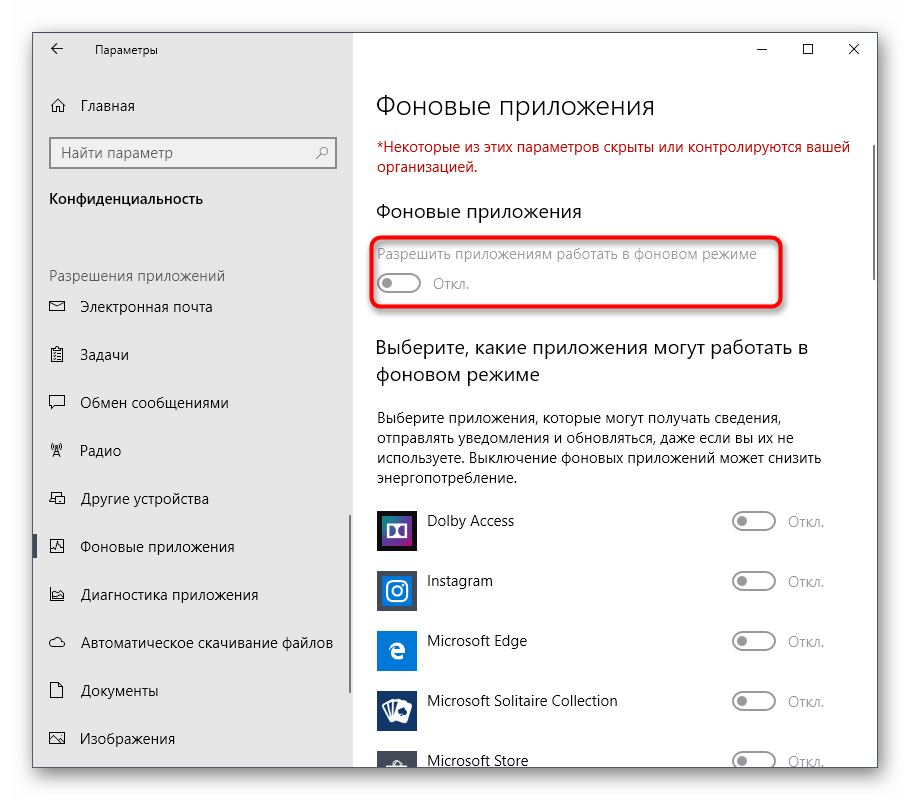Toggle the Dolby Access background switch
The width and height of the screenshot is (910, 800).
click(x=754, y=521)
